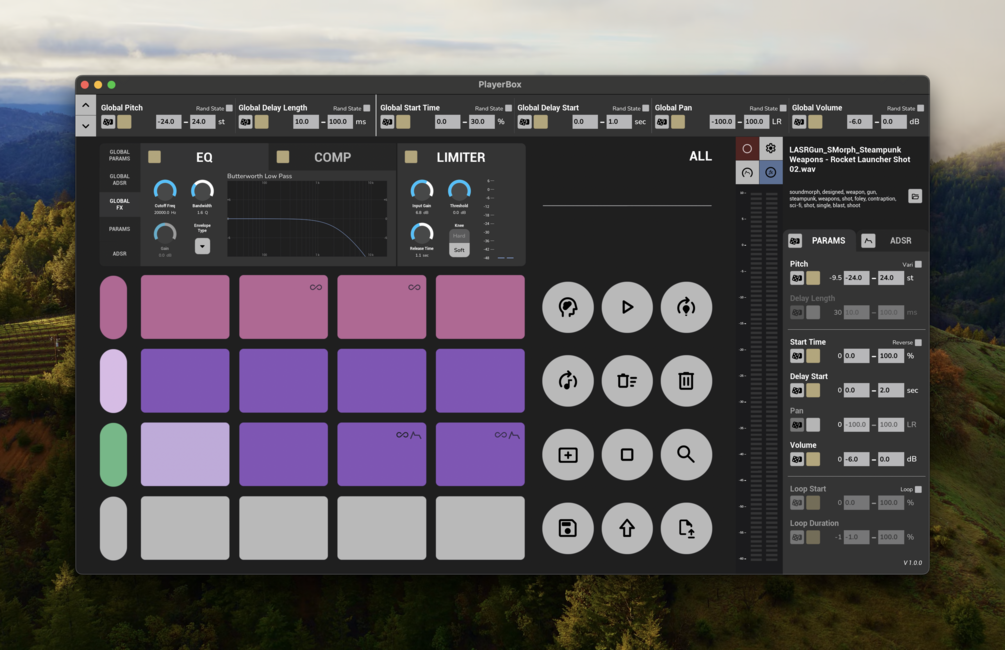Open the sample folder icon

[915, 196]
